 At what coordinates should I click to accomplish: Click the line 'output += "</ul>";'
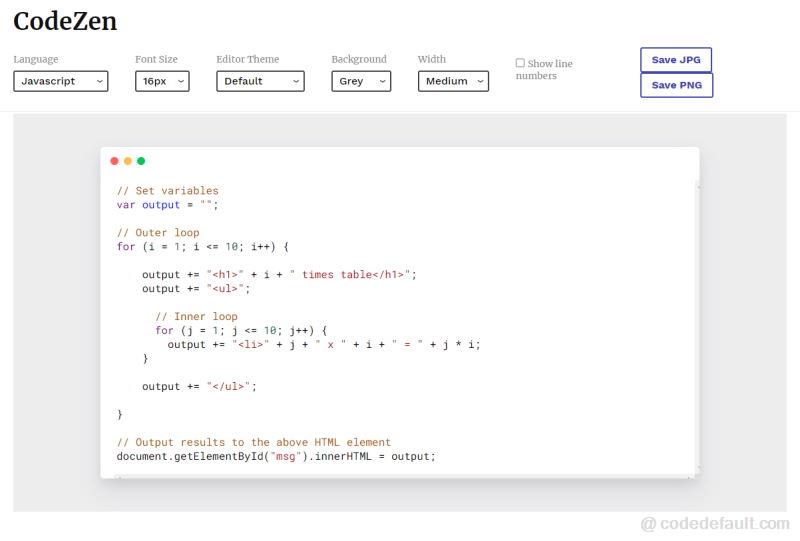click(199, 387)
